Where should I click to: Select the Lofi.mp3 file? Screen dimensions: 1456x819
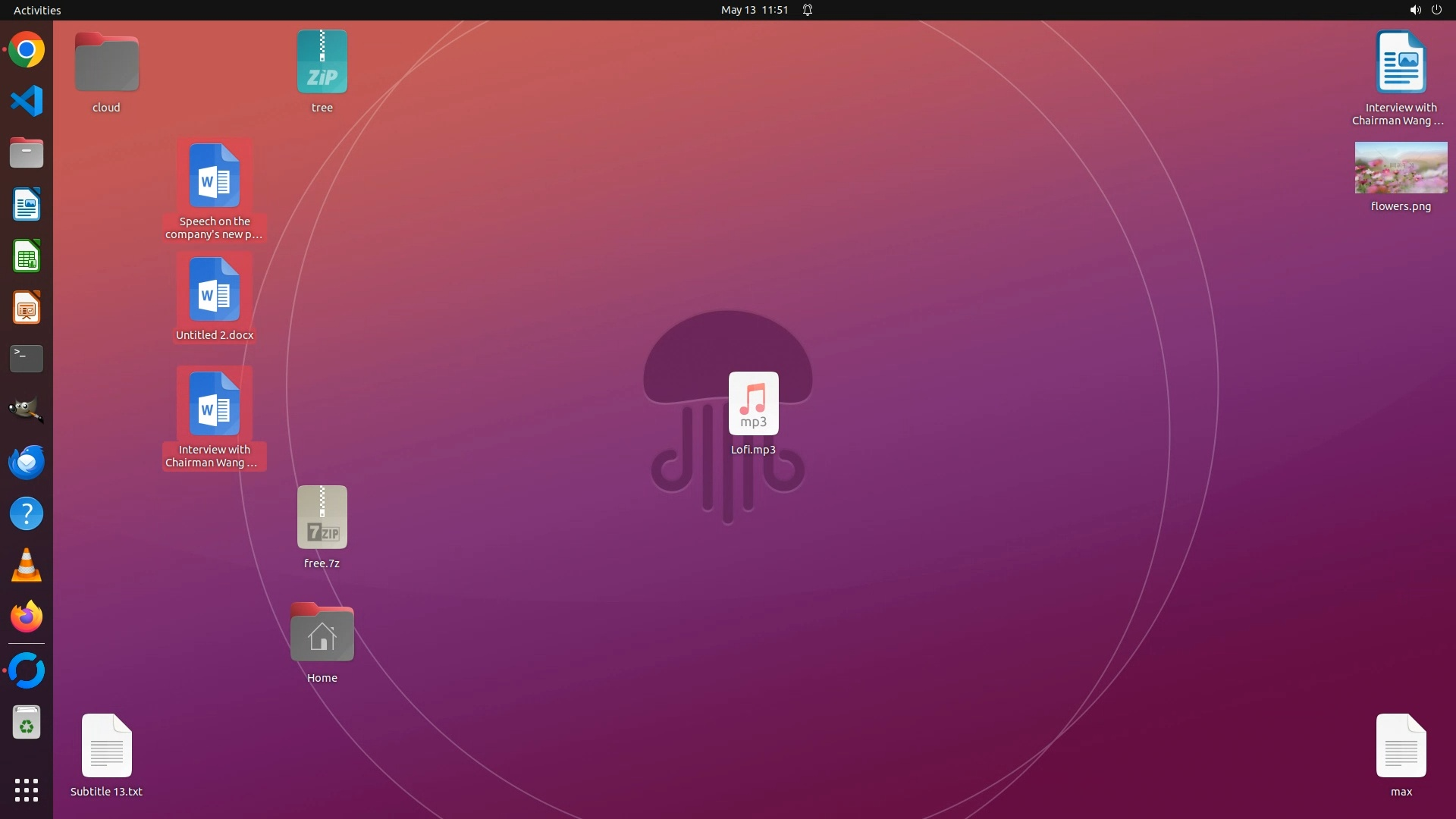click(x=753, y=404)
